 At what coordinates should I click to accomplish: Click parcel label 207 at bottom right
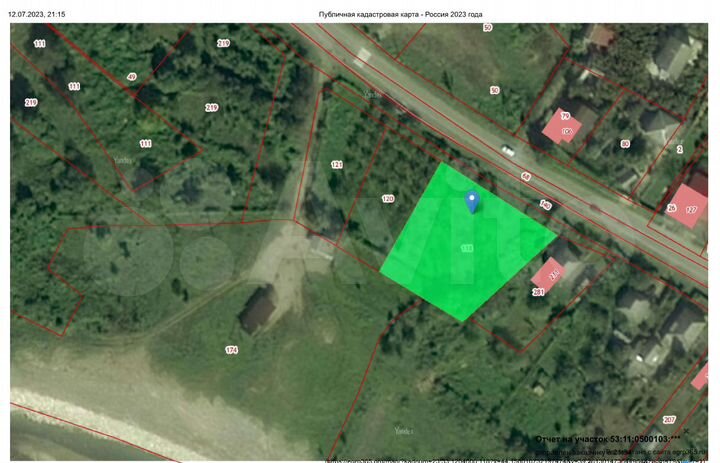click(x=669, y=419)
